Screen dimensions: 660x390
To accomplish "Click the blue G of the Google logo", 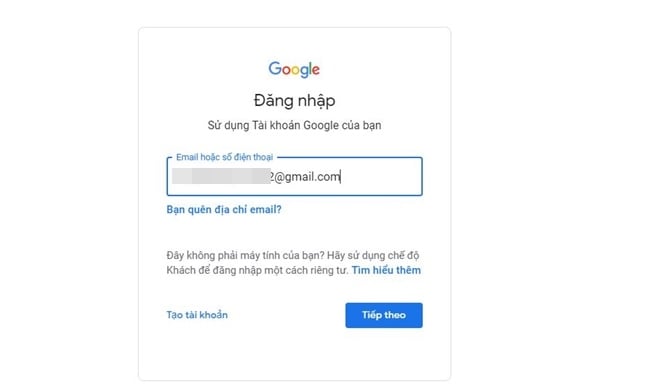I will (x=275, y=68).
